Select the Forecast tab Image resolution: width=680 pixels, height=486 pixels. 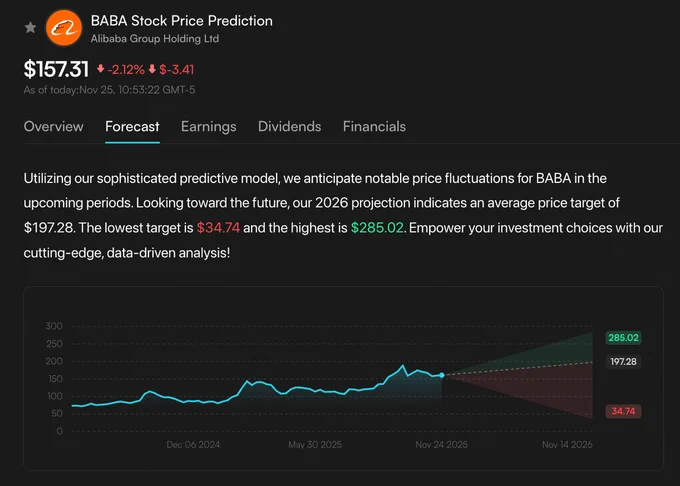[x=132, y=126]
